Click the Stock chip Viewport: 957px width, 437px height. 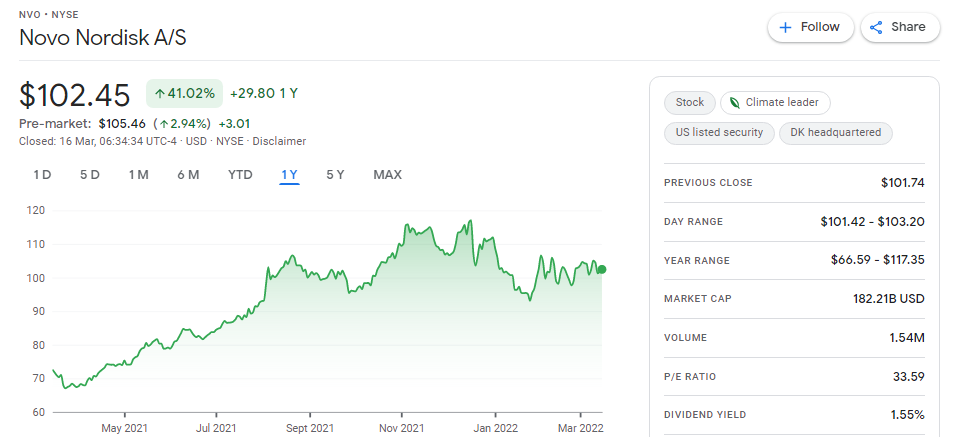pos(690,103)
